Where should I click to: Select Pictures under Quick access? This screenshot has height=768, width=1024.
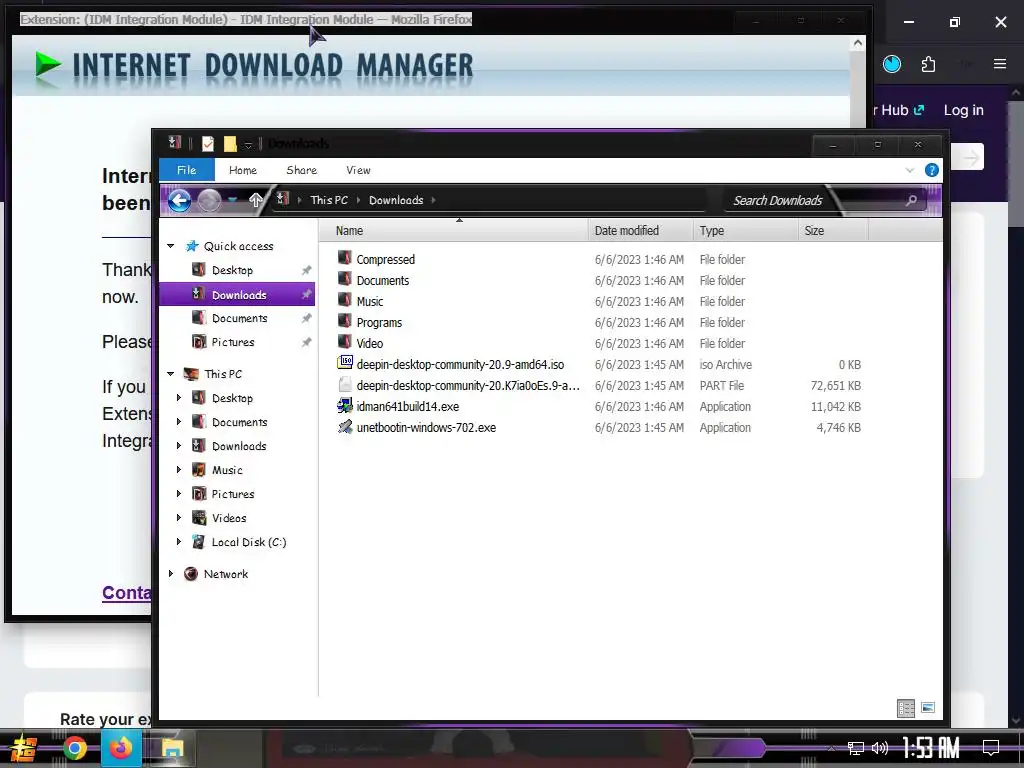[232, 342]
